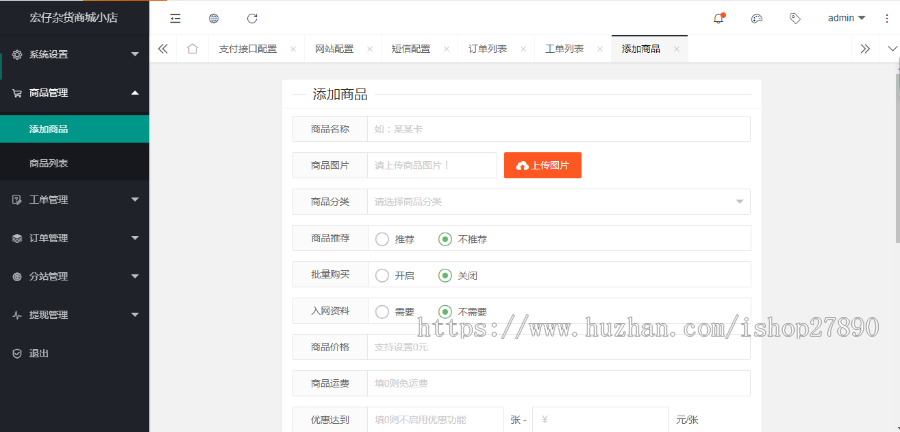
Task: Click the page vertical scrollbar
Action: click(x=897, y=158)
